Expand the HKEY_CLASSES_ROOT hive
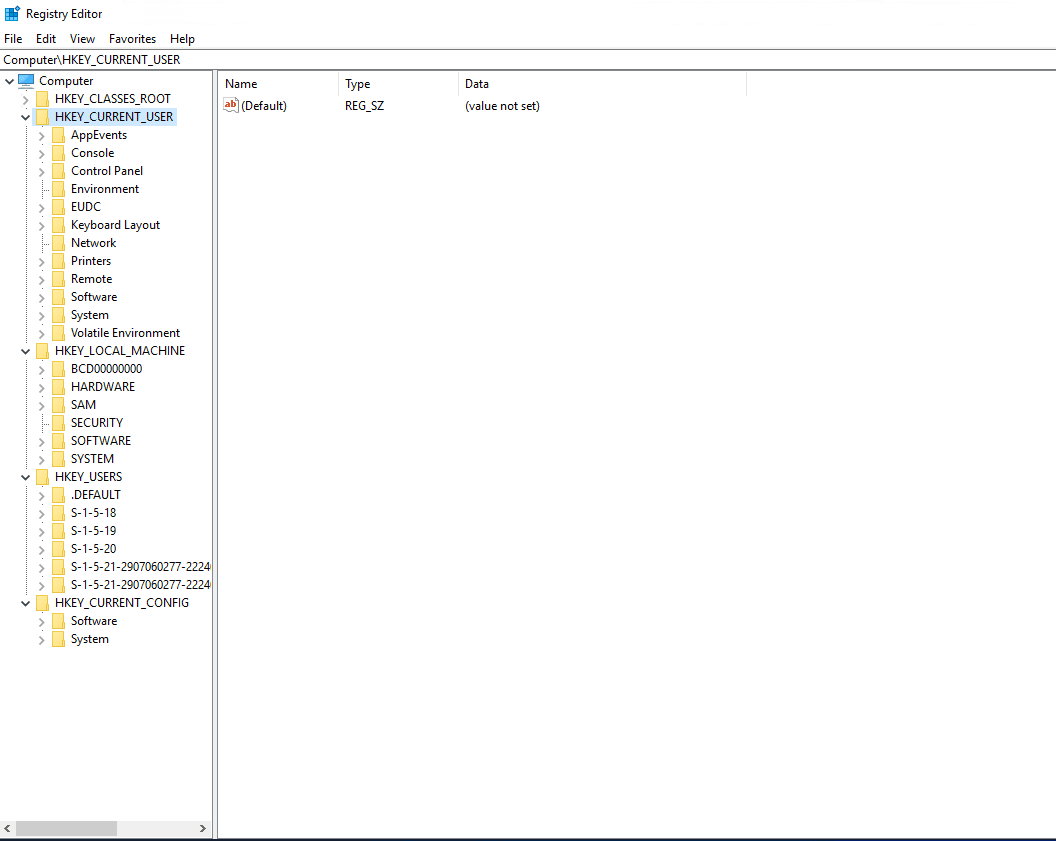 coord(26,99)
